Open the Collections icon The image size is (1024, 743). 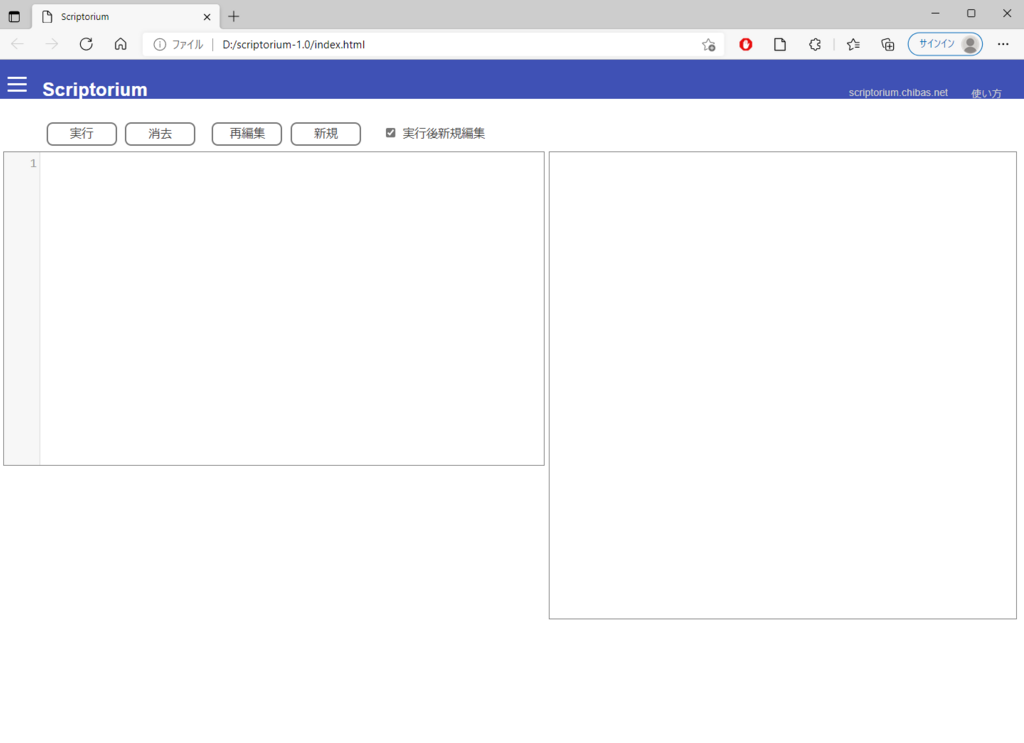coord(887,44)
